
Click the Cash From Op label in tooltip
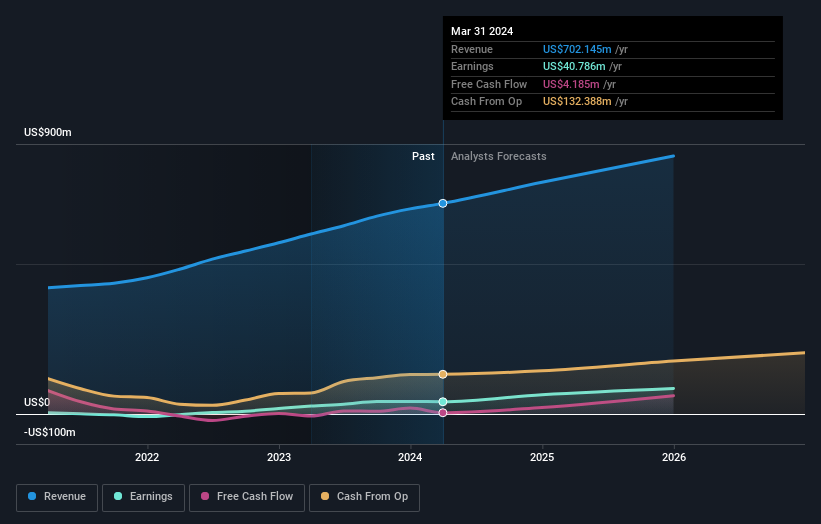[486, 102]
